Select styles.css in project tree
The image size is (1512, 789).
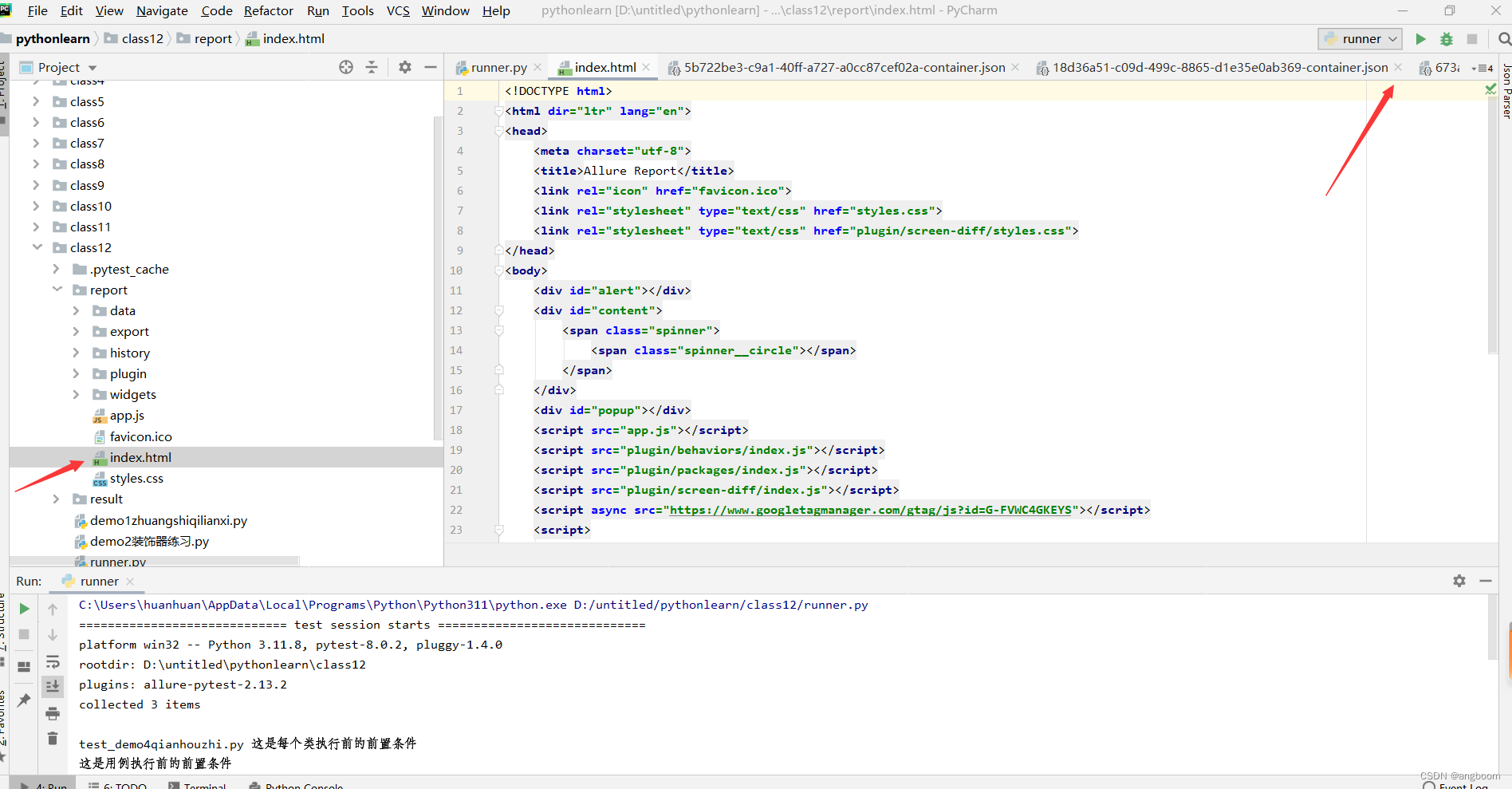tap(136, 478)
